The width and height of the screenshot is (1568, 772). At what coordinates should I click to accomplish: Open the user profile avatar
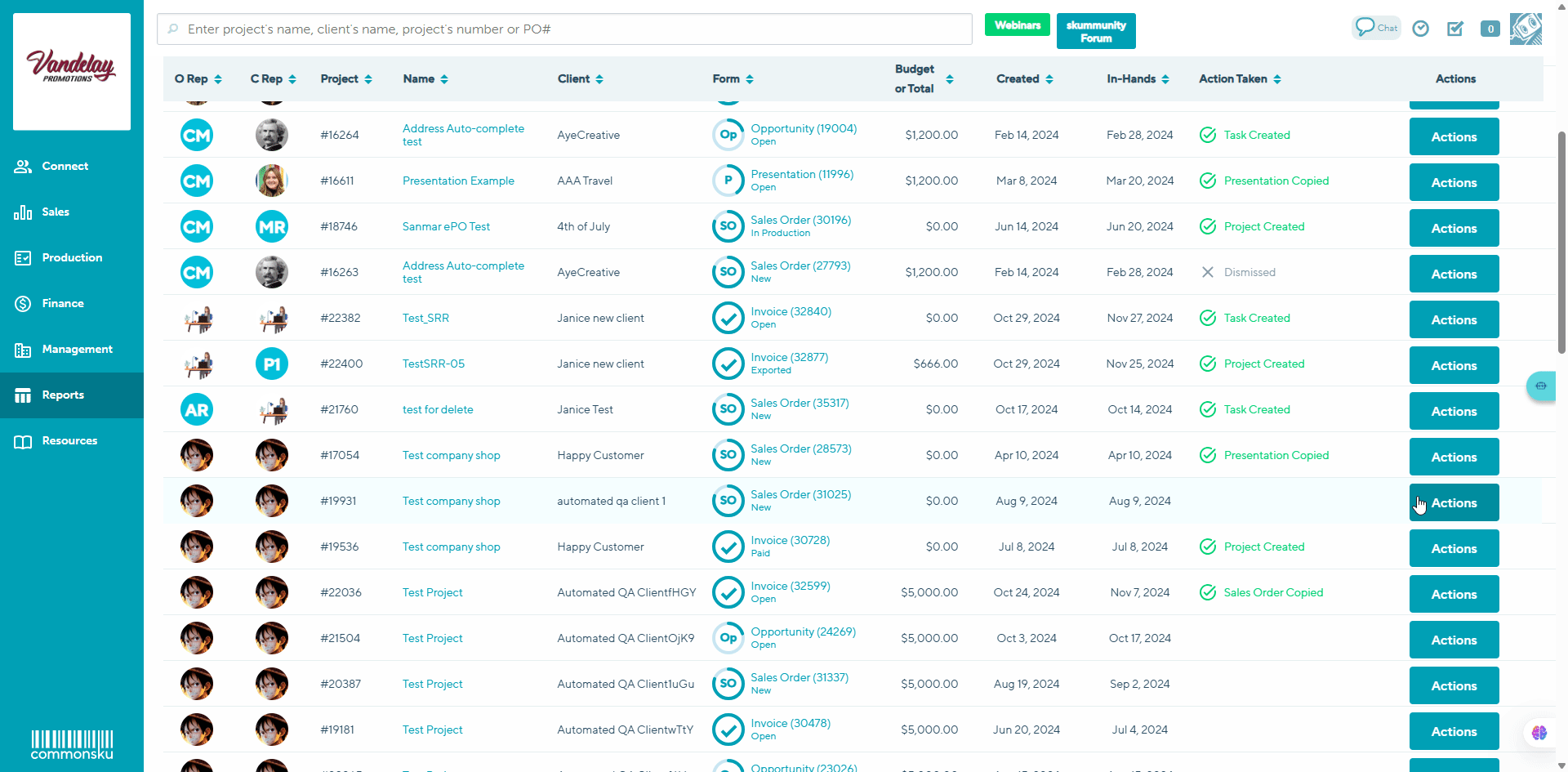(1526, 29)
